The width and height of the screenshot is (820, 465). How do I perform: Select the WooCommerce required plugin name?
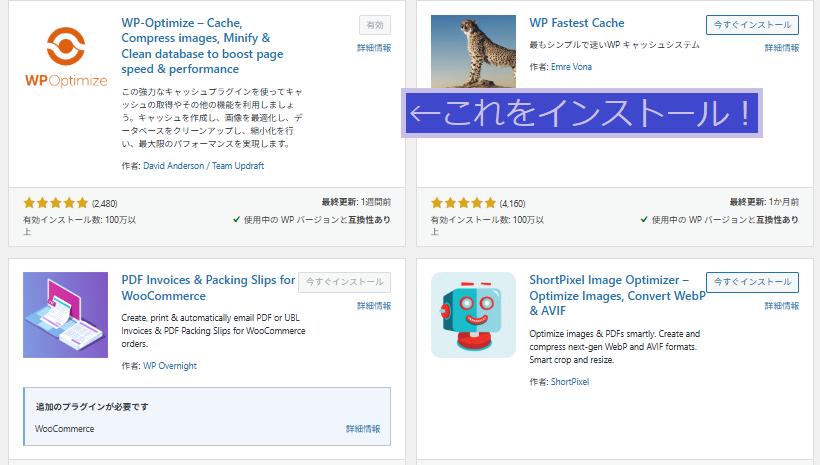pos(65,429)
